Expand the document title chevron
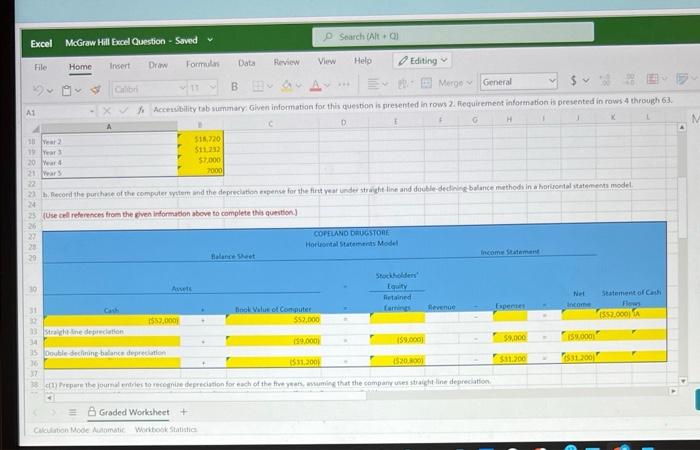700x450 pixels. coord(209,40)
